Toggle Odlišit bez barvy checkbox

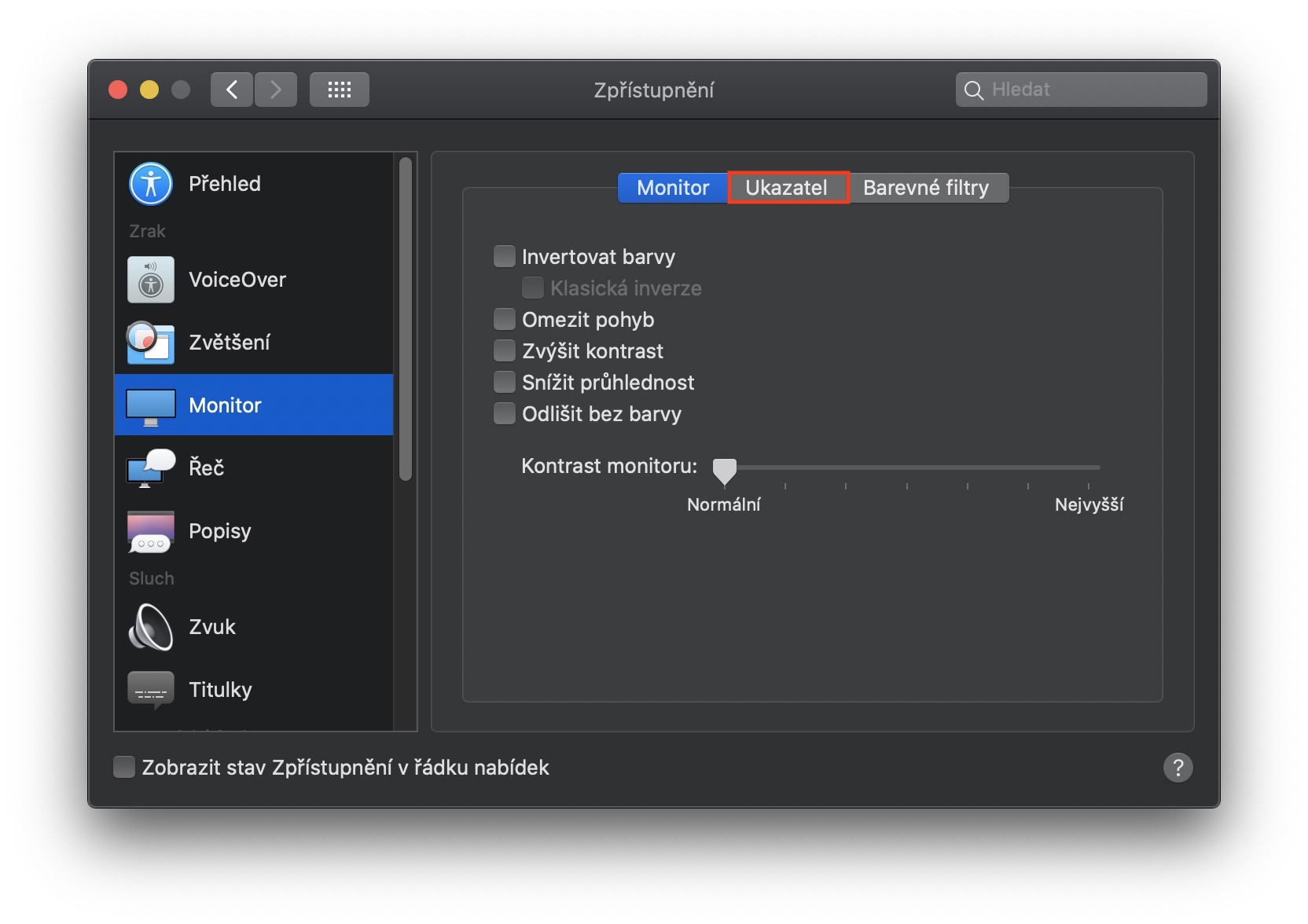coord(505,413)
